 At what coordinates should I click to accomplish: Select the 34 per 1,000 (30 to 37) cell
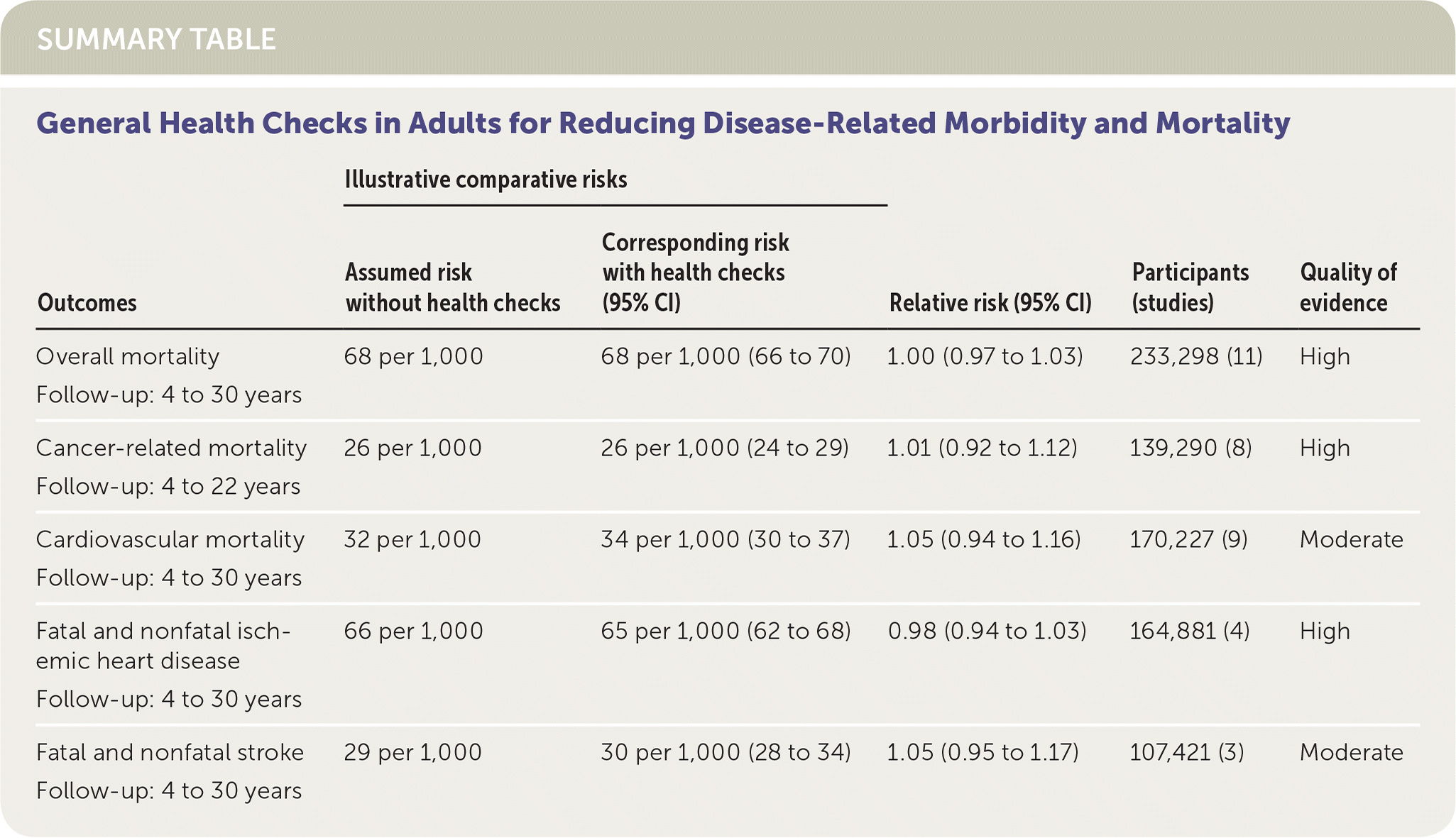point(725,539)
